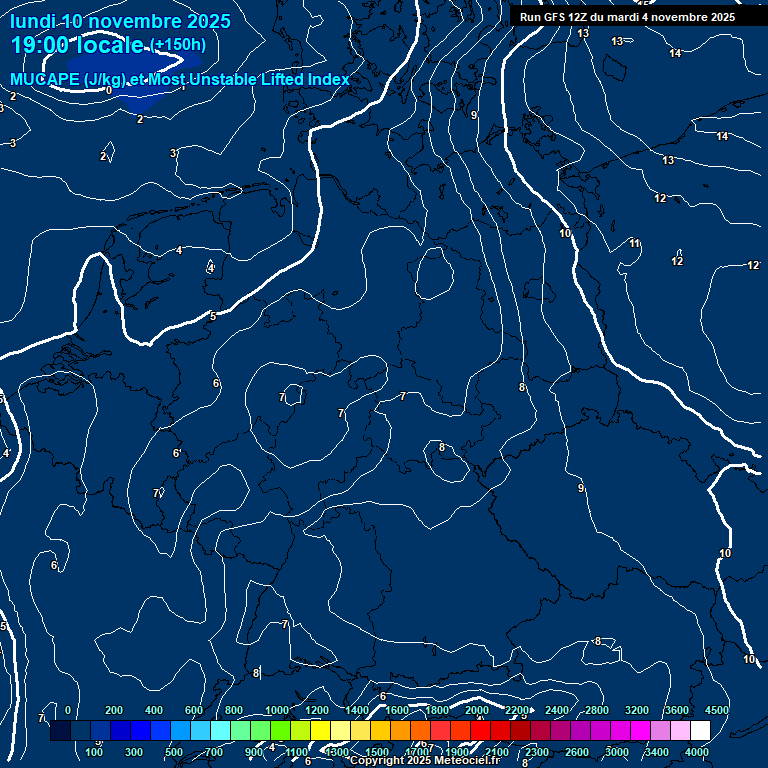
Task: Click the bright yellow 1200–1300 legend swatch
Action: (320, 730)
